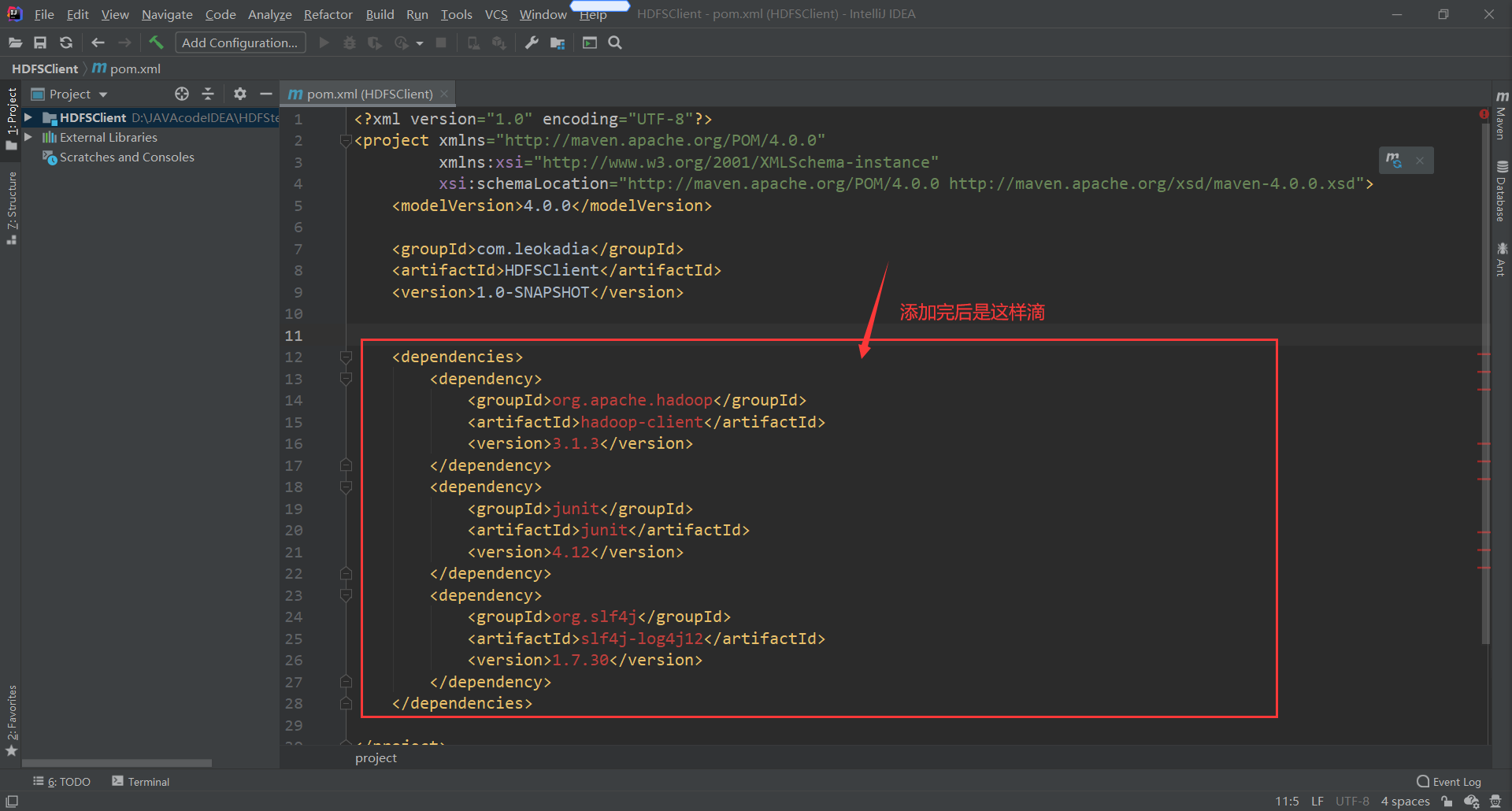Click the Save All icon in toolbar
The height and width of the screenshot is (811, 1512).
[x=40, y=43]
